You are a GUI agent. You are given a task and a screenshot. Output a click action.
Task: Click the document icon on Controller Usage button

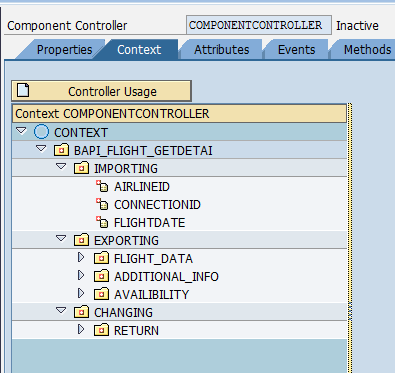(x=23, y=90)
